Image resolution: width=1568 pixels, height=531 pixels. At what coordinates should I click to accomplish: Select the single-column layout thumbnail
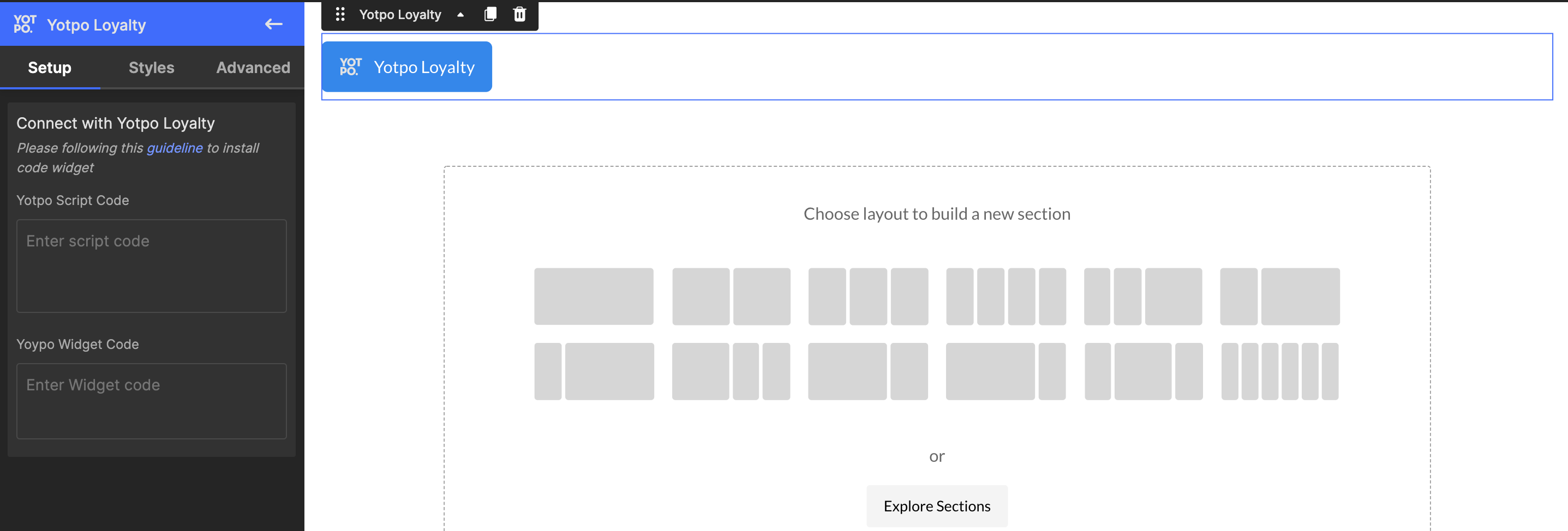point(594,296)
